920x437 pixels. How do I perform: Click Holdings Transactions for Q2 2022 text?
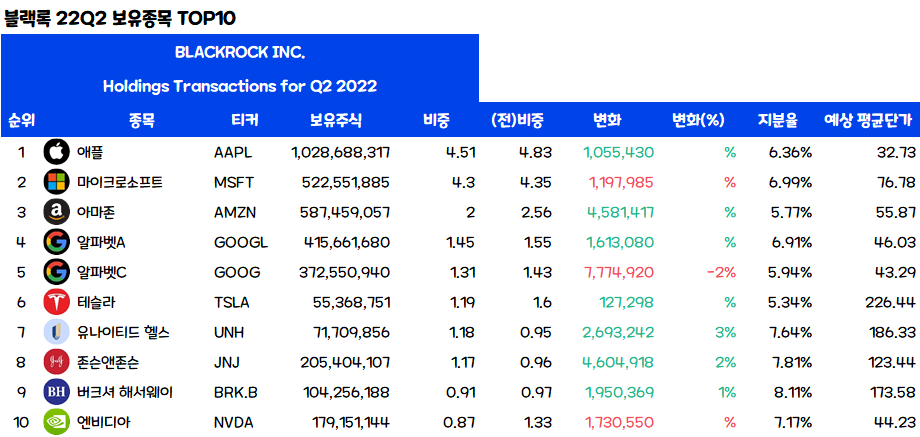tap(240, 87)
